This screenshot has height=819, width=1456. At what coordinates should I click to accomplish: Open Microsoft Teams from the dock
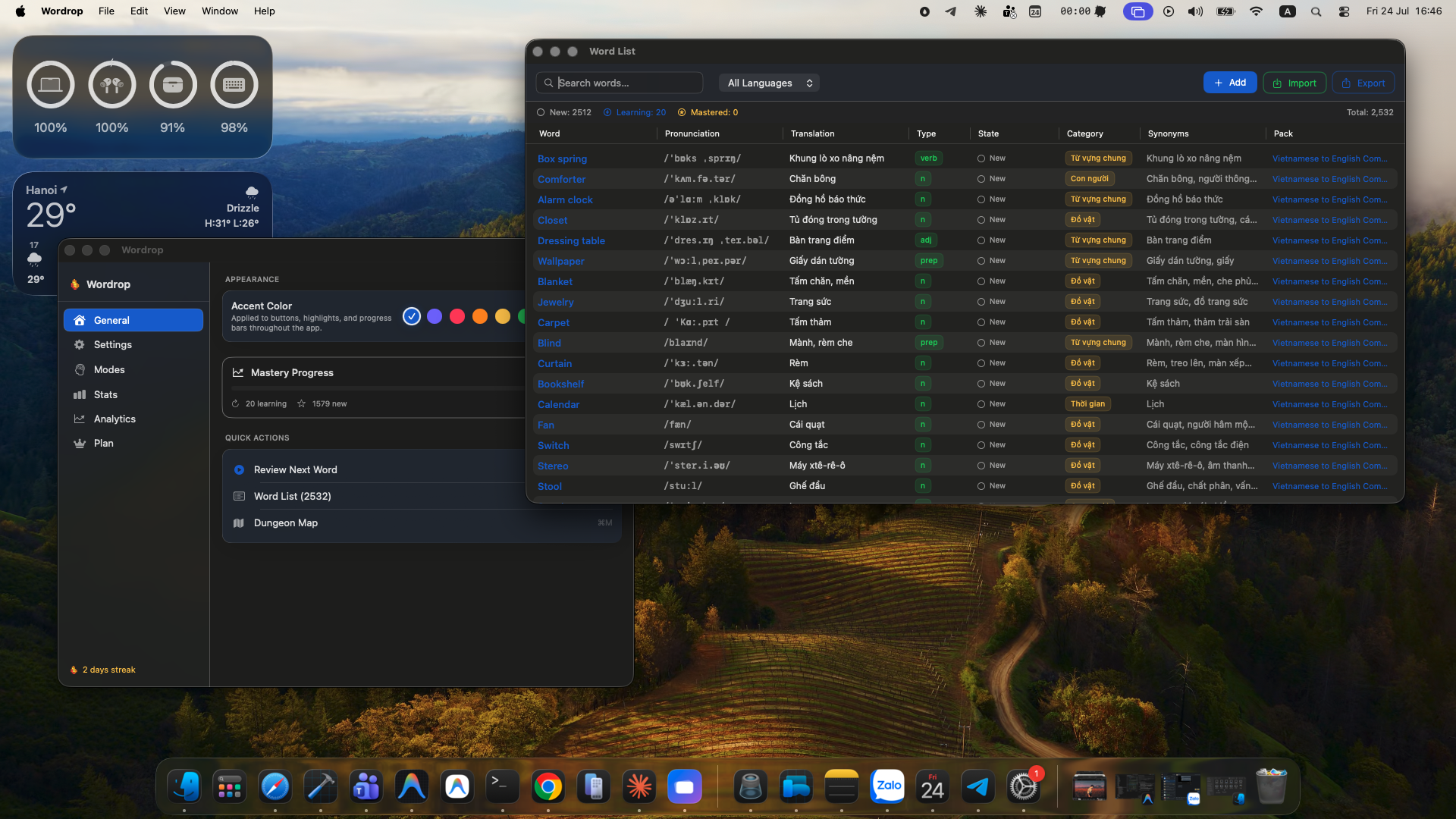(366, 786)
